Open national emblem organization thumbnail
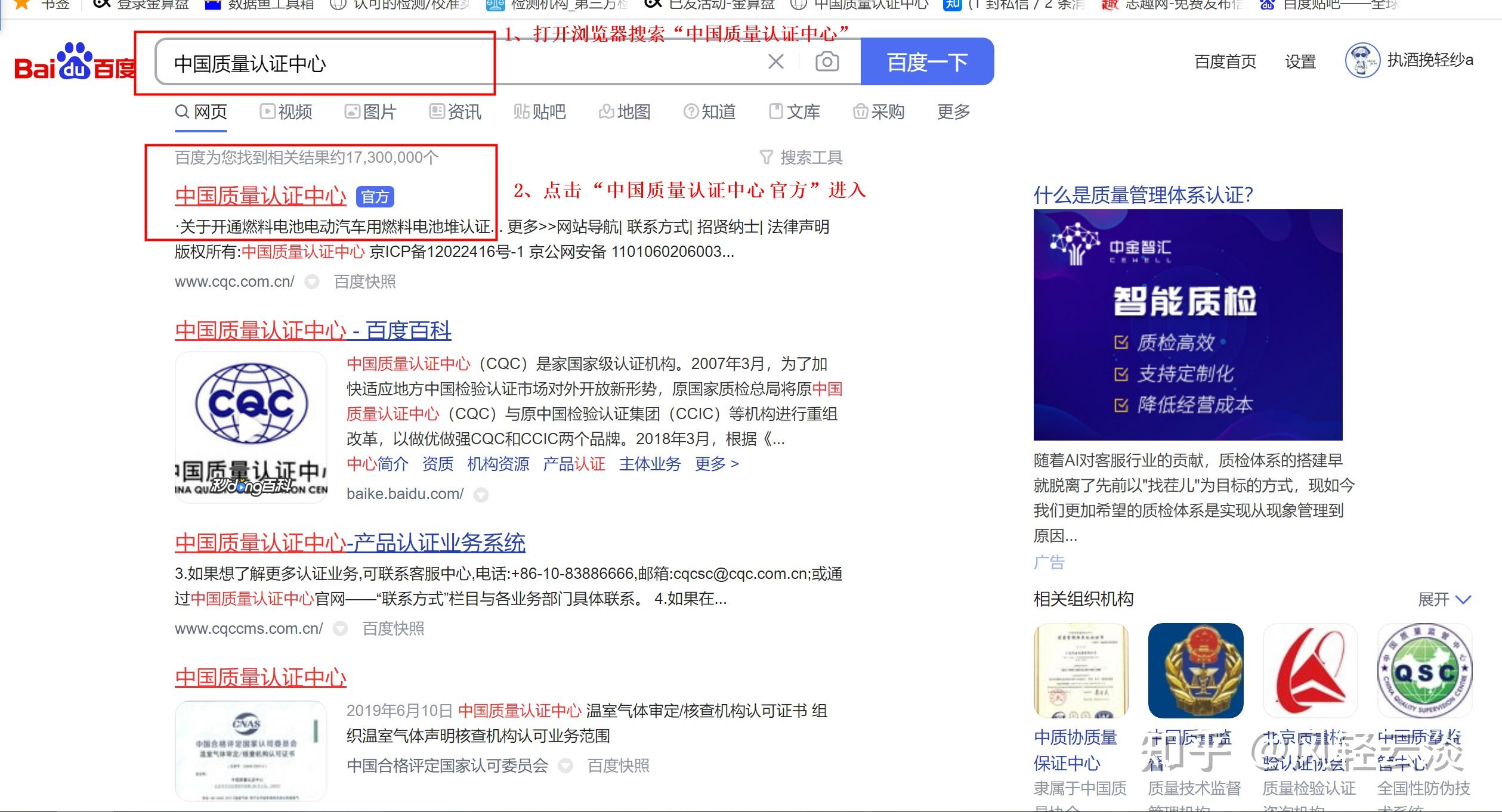 1195,671
